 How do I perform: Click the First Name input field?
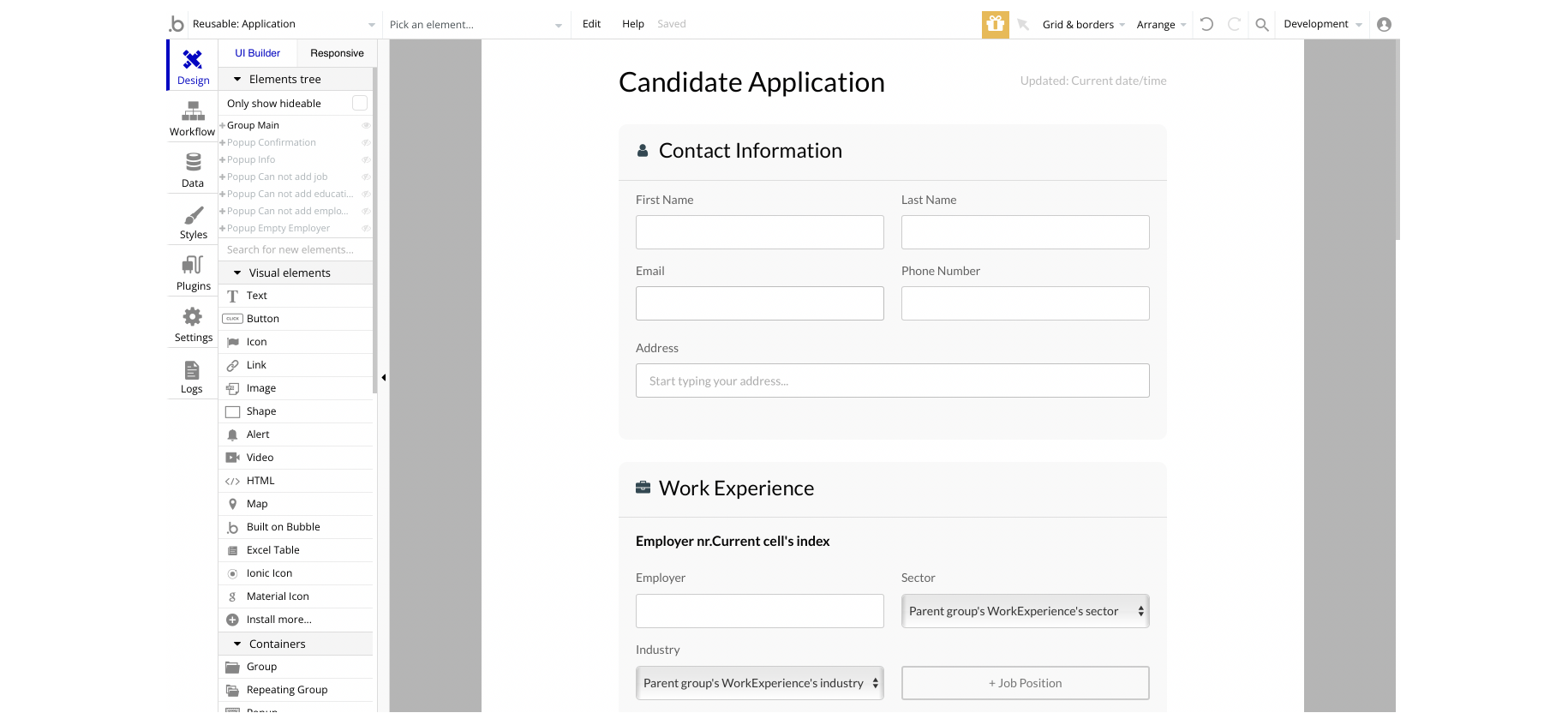[759, 232]
